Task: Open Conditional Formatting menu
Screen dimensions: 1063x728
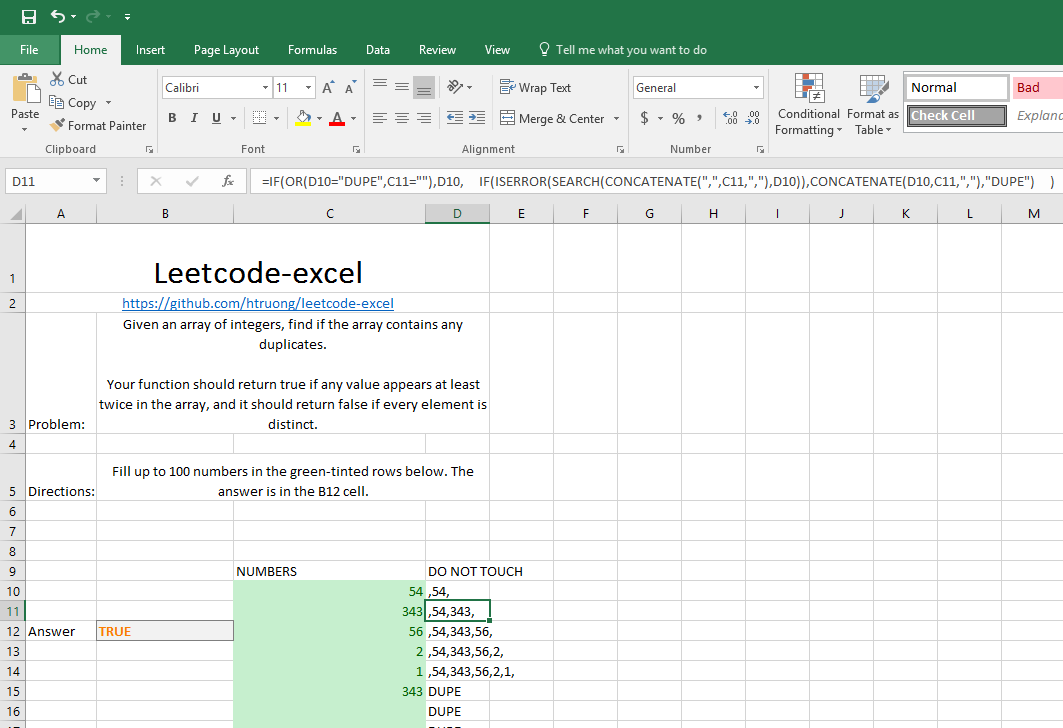Action: 808,104
